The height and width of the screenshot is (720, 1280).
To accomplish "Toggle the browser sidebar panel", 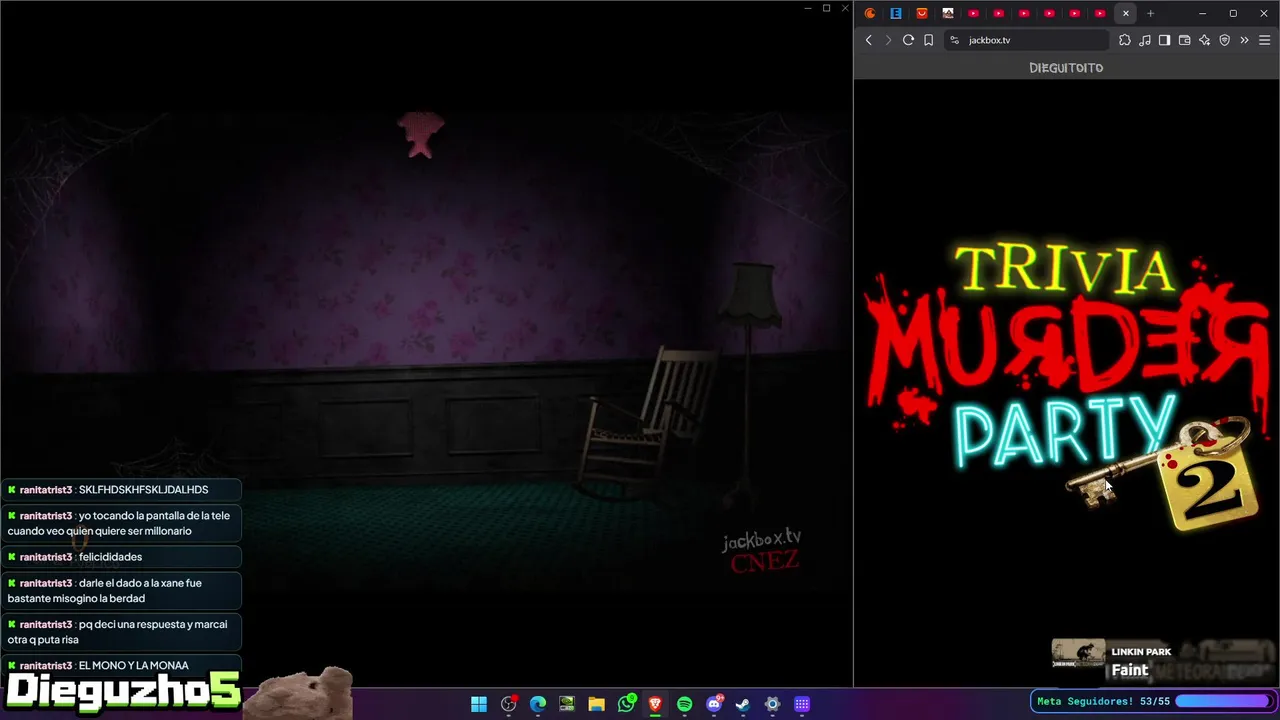I will click(1165, 40).
